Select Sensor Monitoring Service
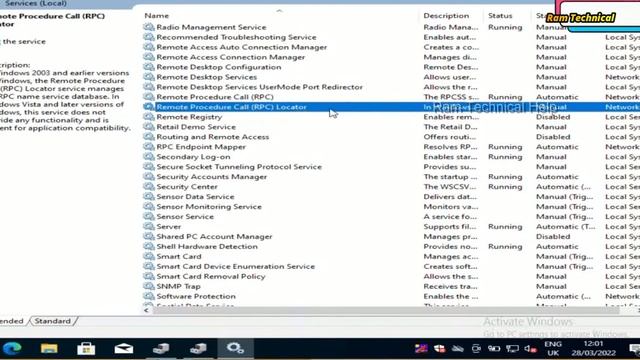Screen dimensions: 640x360 [209, 207]
